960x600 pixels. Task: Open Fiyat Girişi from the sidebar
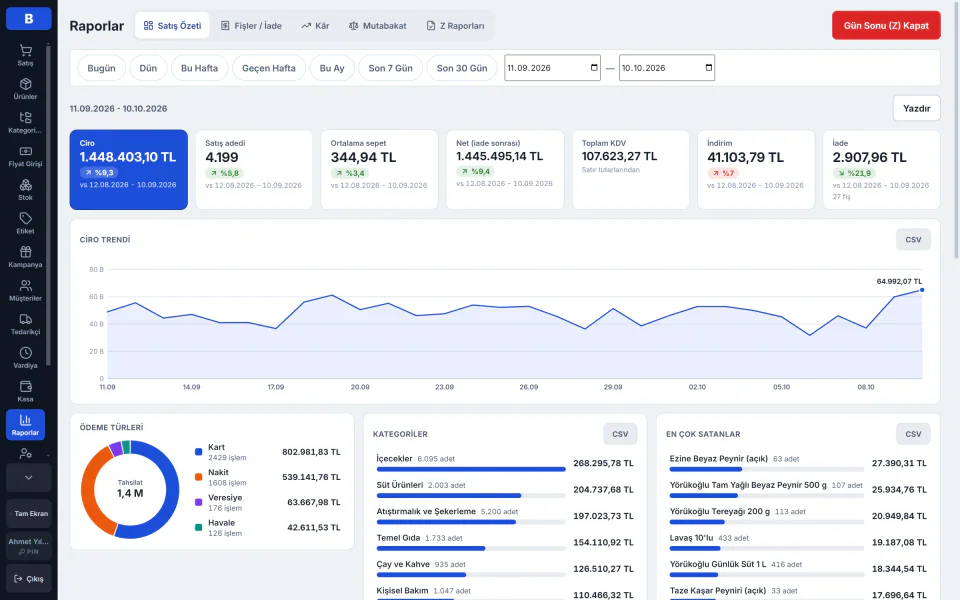tap(25, 156)
